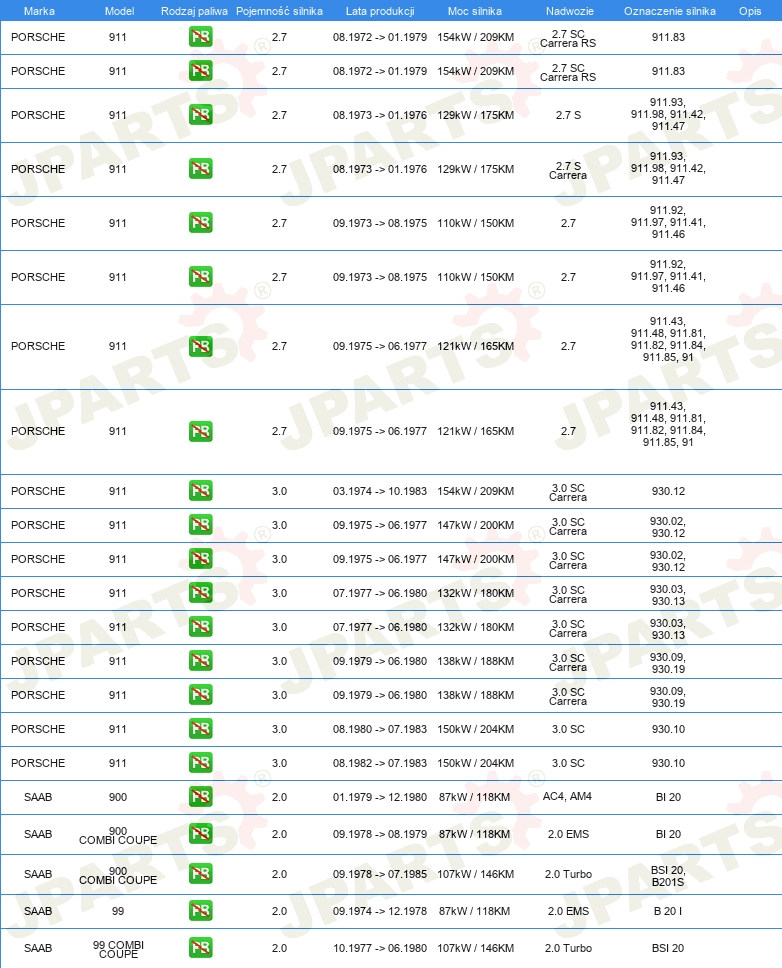Select the date cell 03.1974 -> 10.1983

point(380,491)
